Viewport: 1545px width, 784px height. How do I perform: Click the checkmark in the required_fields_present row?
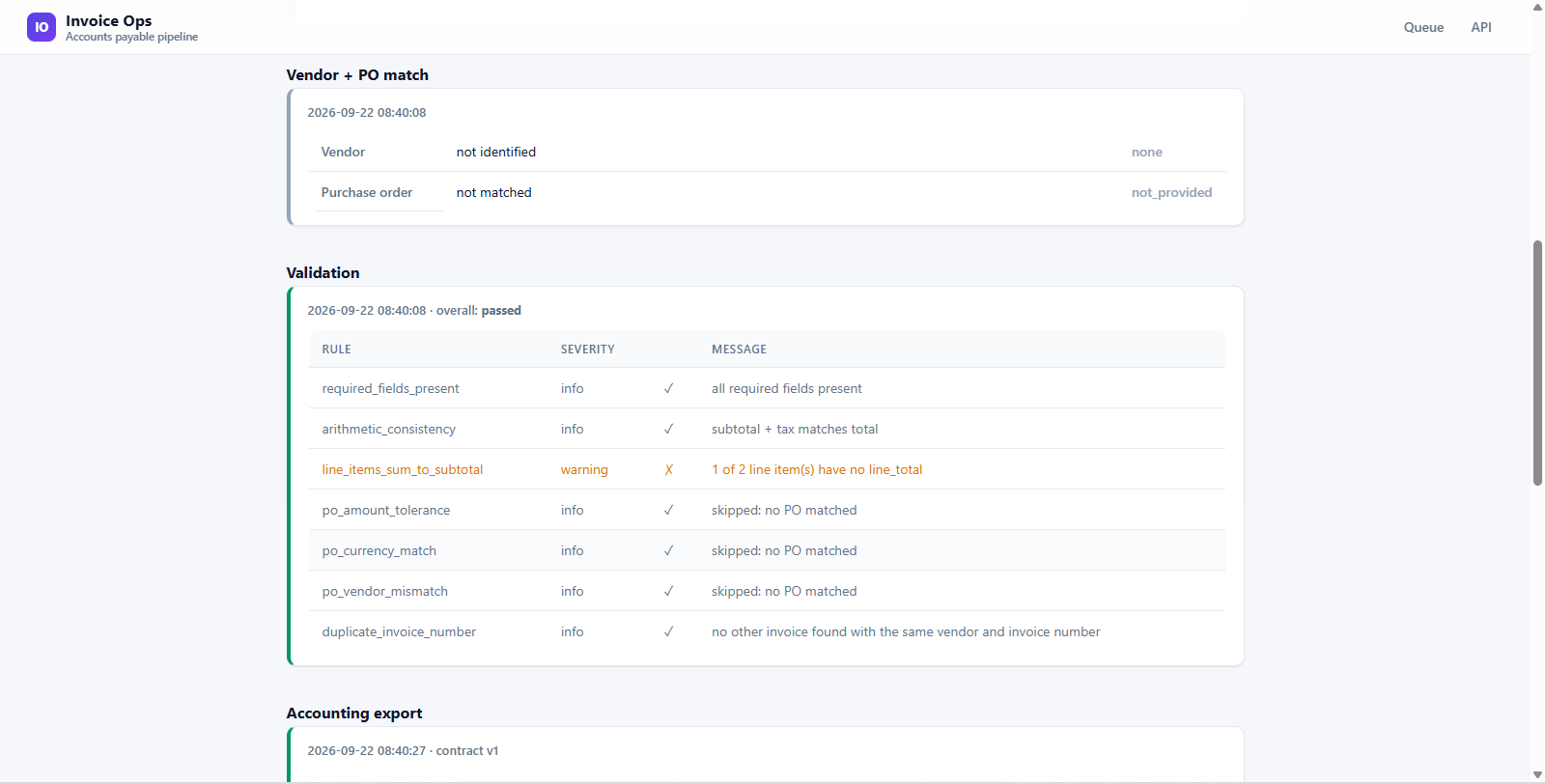click(x=668, y=388)
